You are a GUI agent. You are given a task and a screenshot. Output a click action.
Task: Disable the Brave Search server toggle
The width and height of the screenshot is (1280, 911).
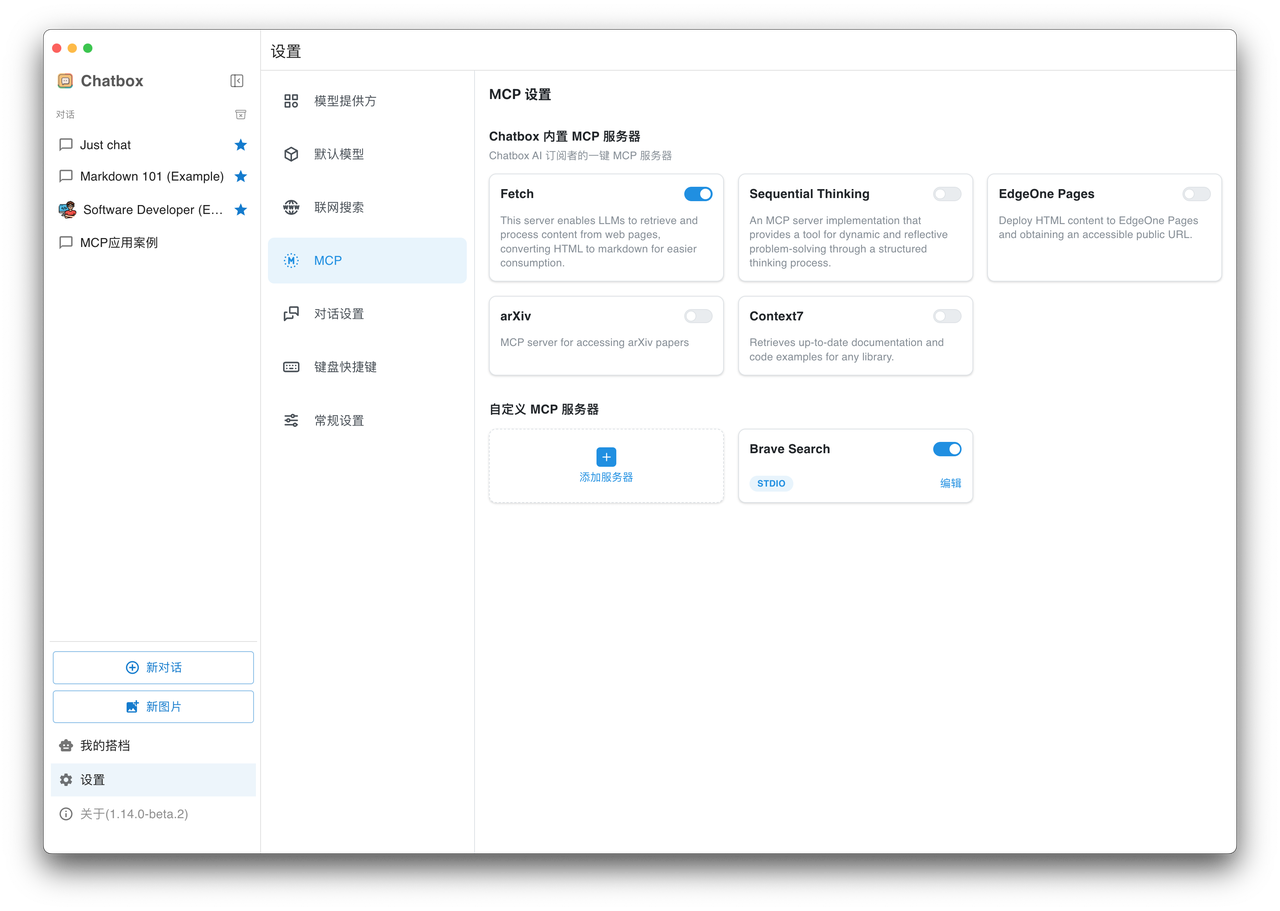(947, 449)
